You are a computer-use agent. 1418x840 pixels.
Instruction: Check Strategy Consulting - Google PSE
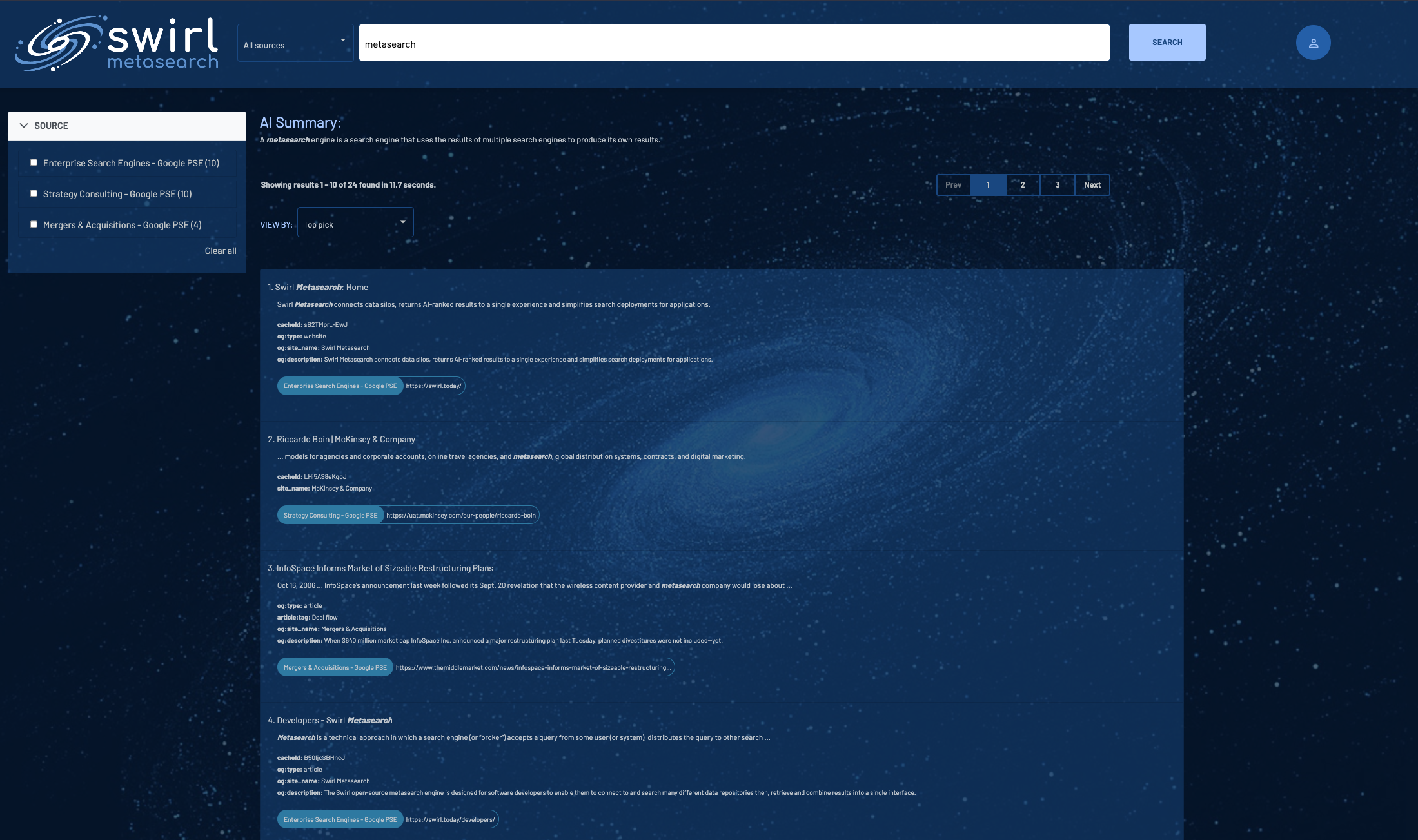click(x=34, y=194)
